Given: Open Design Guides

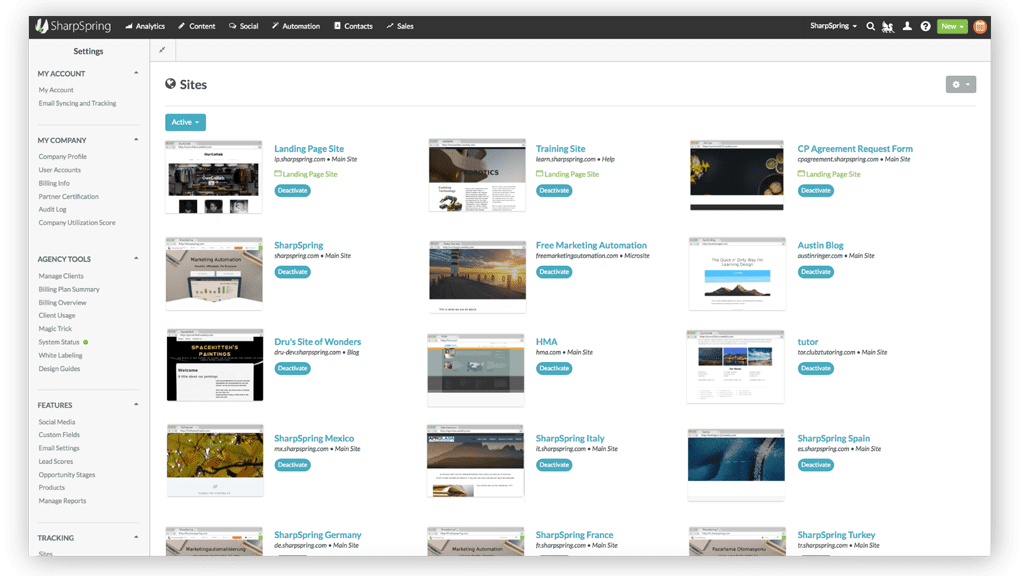Looking at the screenshot, I should 59,368.
